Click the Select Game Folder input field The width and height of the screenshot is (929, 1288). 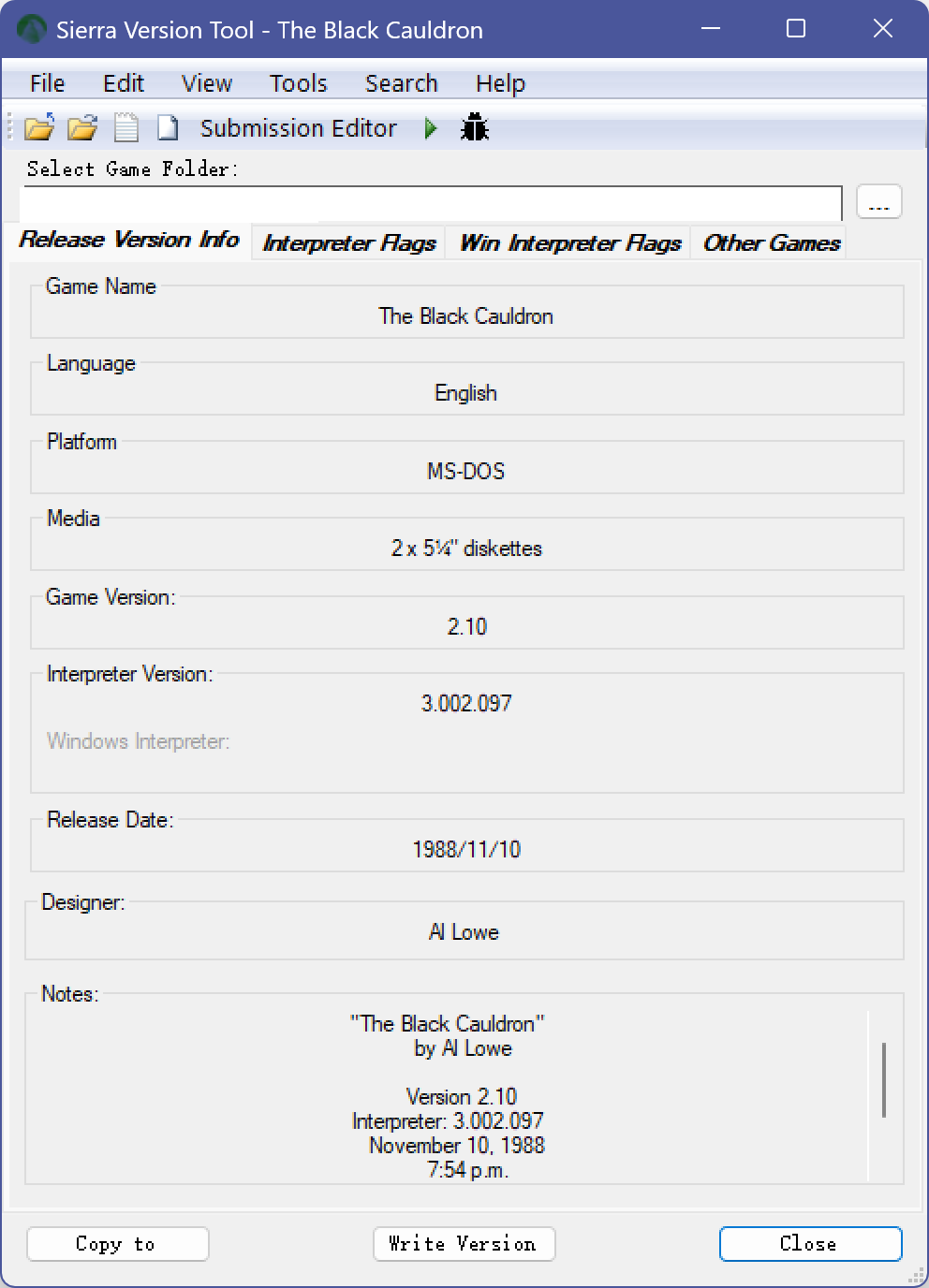click(432, 203)
